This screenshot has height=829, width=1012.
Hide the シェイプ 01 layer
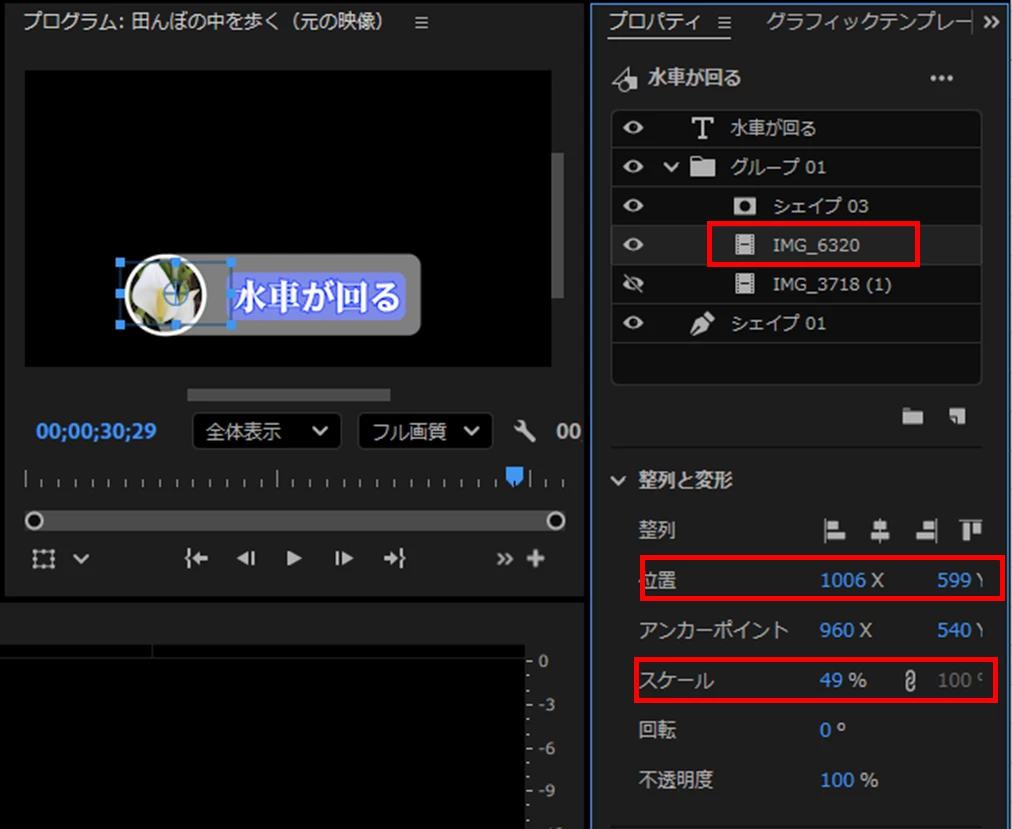(x=633, y=323)
